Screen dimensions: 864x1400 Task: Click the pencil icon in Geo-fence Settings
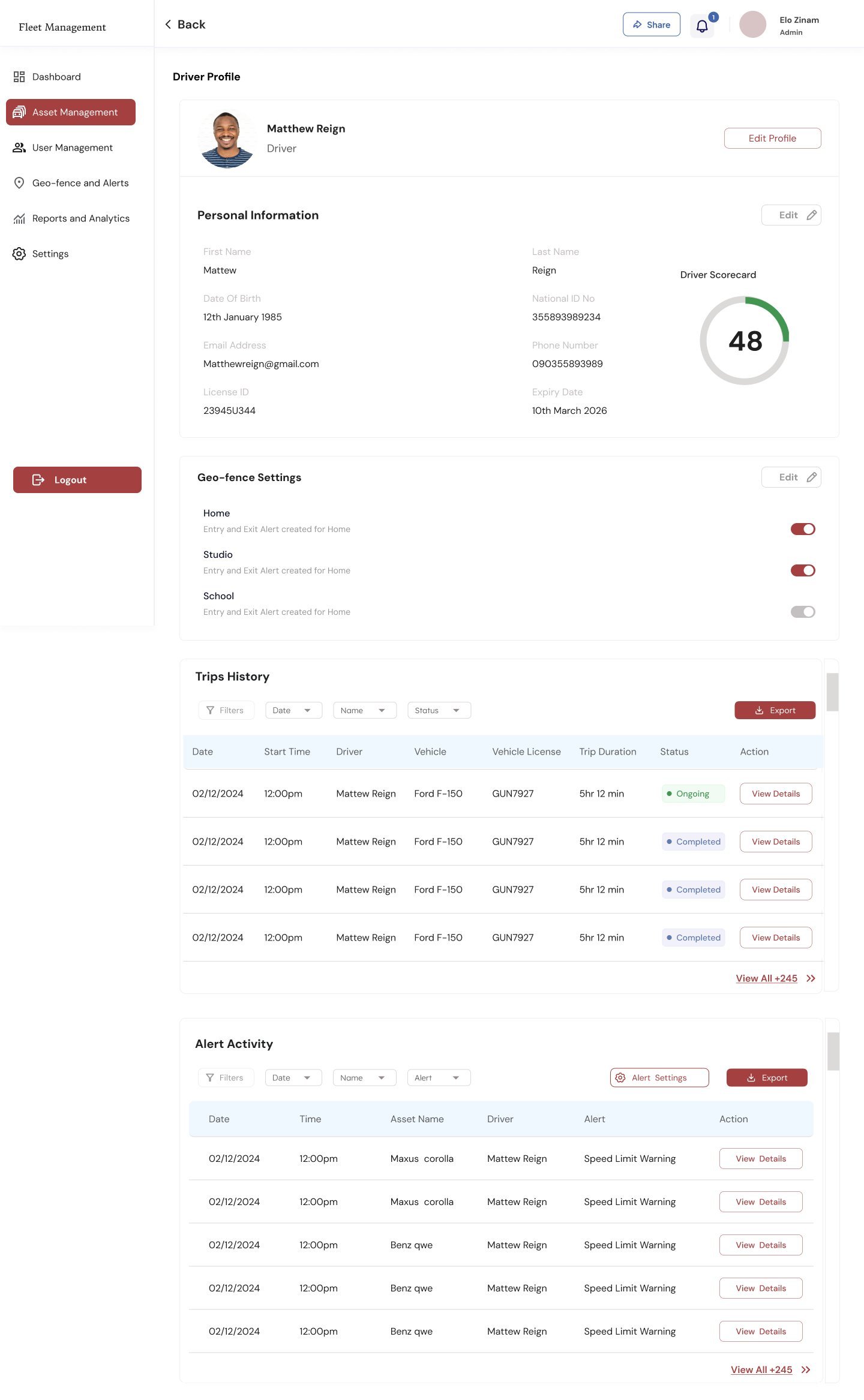(812, 477)
